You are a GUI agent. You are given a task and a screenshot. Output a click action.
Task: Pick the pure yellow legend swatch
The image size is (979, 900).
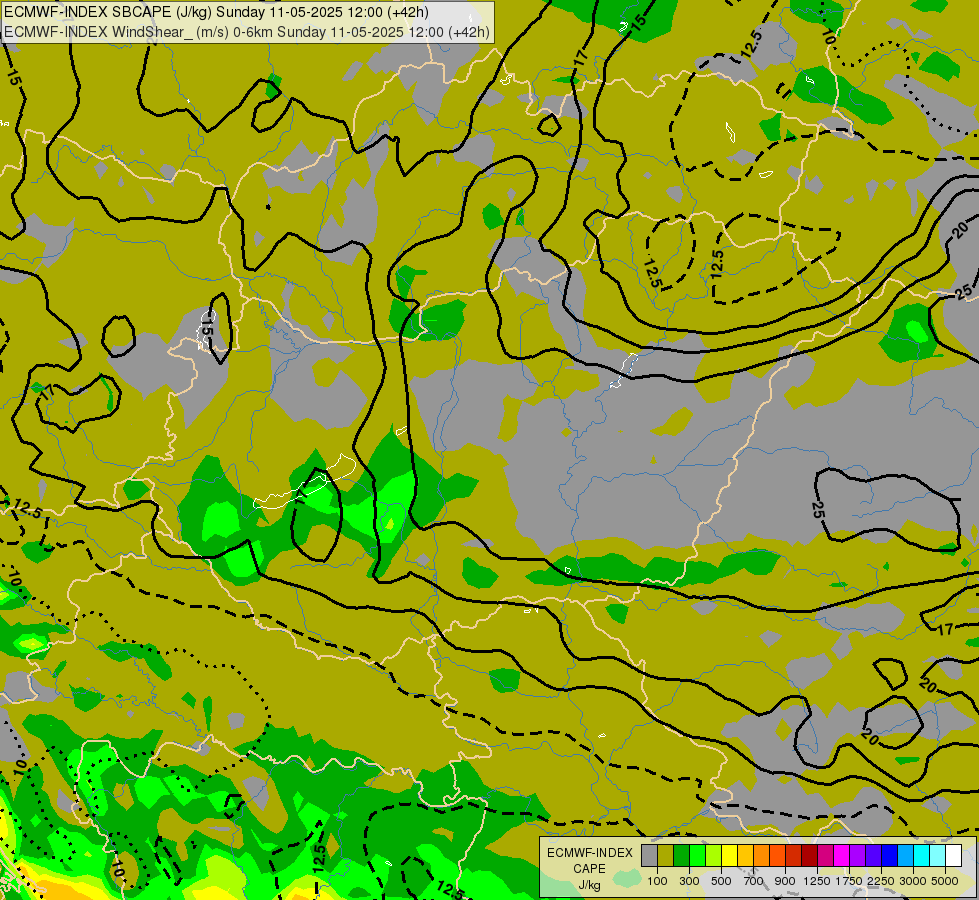(x=730, y=856)
